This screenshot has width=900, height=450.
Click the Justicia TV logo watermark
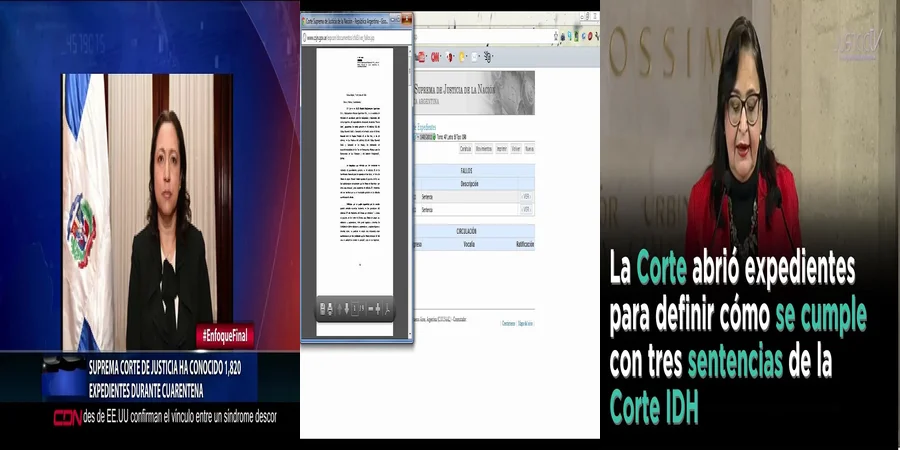(x=859, y=46)
